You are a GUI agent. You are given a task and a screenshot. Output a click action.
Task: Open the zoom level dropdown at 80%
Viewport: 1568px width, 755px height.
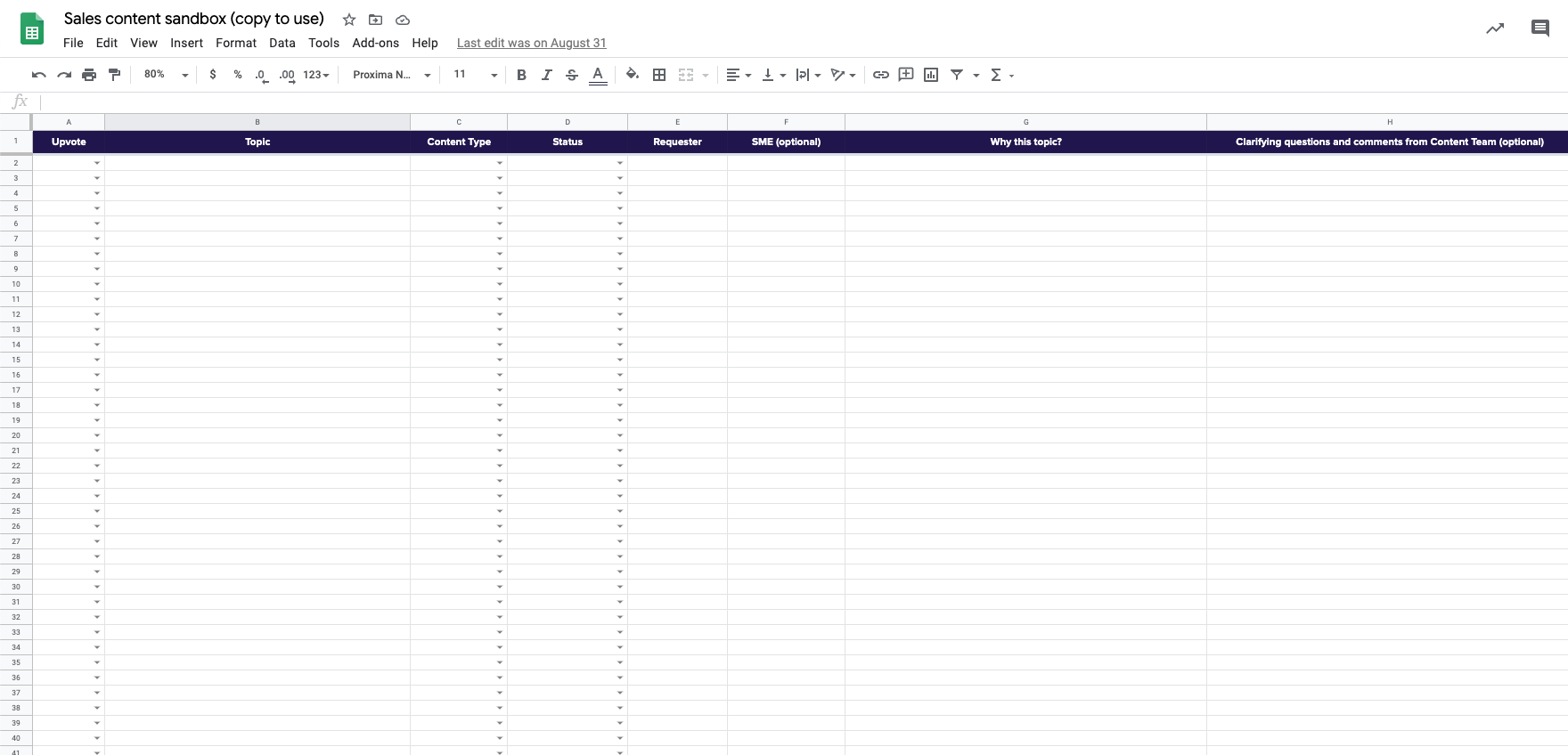[x=167, y=75]
